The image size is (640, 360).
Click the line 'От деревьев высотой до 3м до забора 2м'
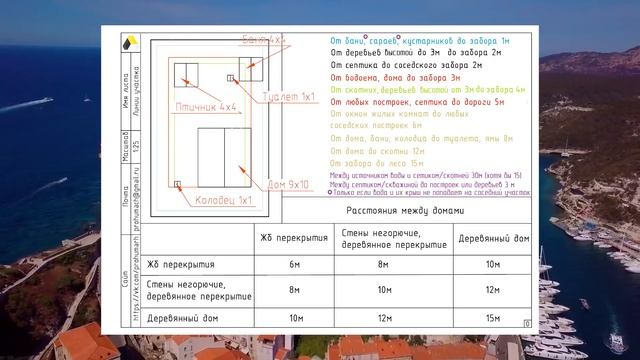416,53
